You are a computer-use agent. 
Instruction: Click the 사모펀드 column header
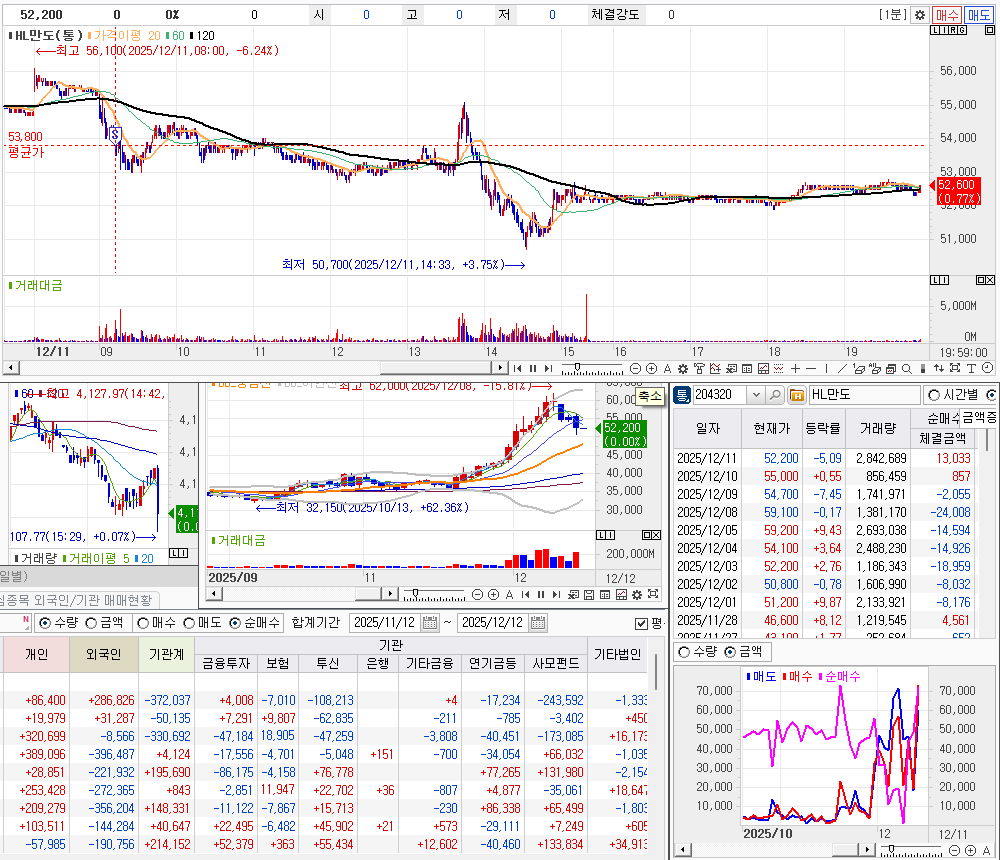tap(555, 664)
